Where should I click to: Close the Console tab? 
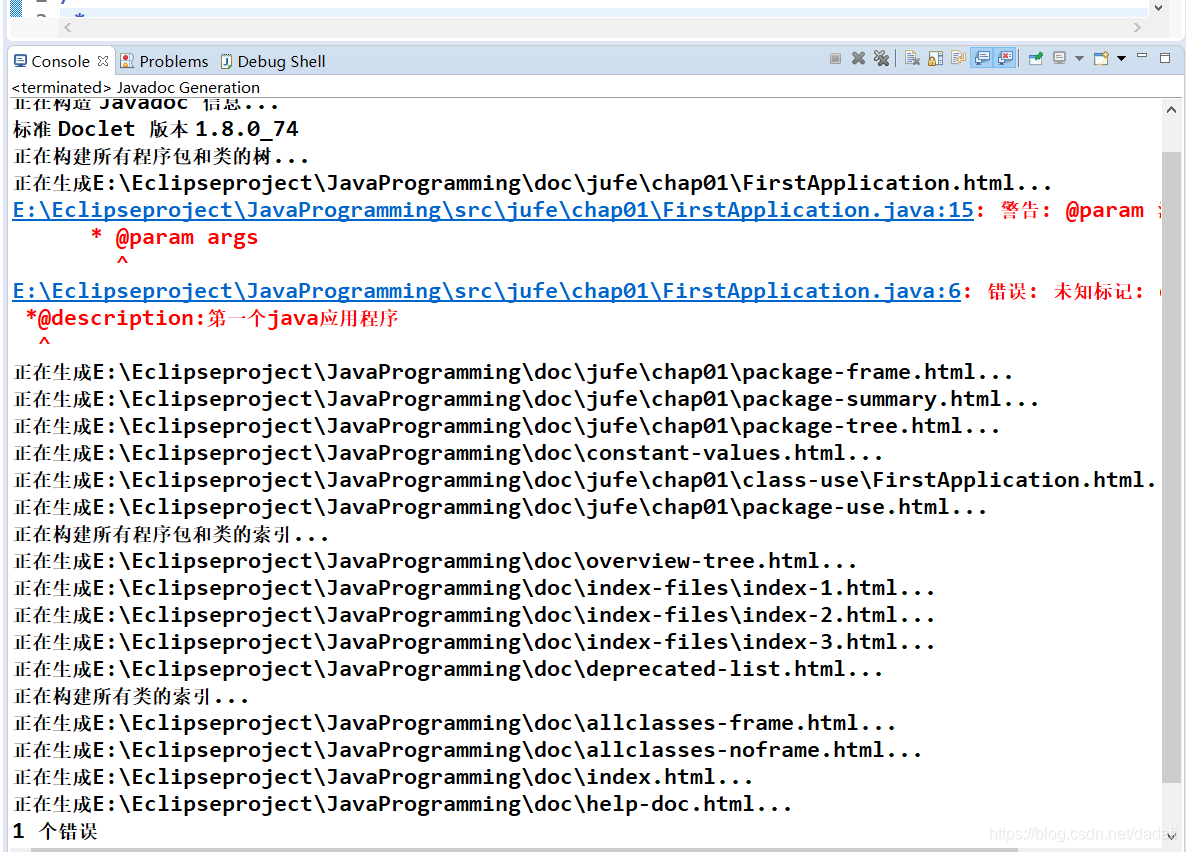coord(103,61)
